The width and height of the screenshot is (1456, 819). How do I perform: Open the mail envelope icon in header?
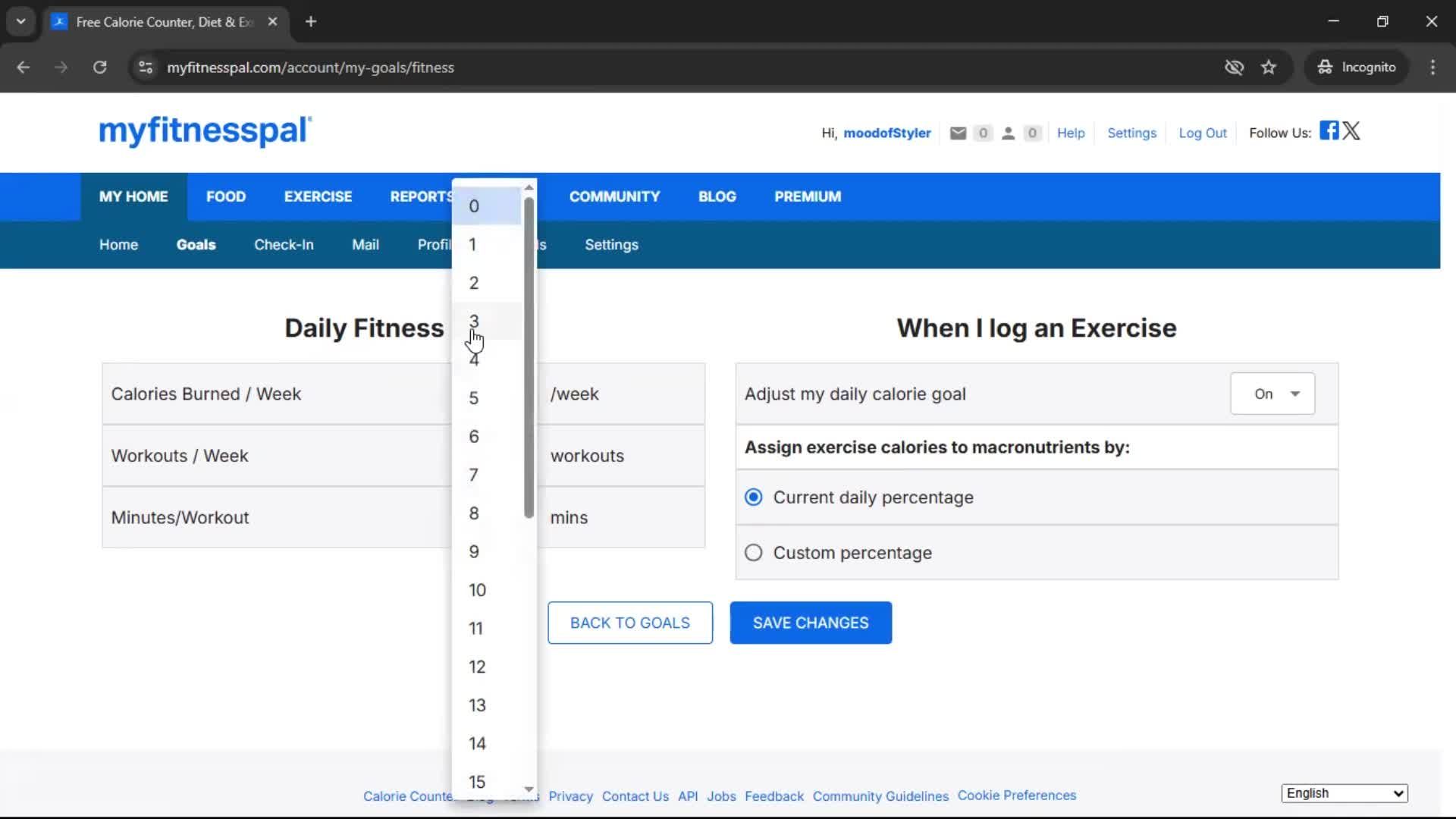[958, 133]
